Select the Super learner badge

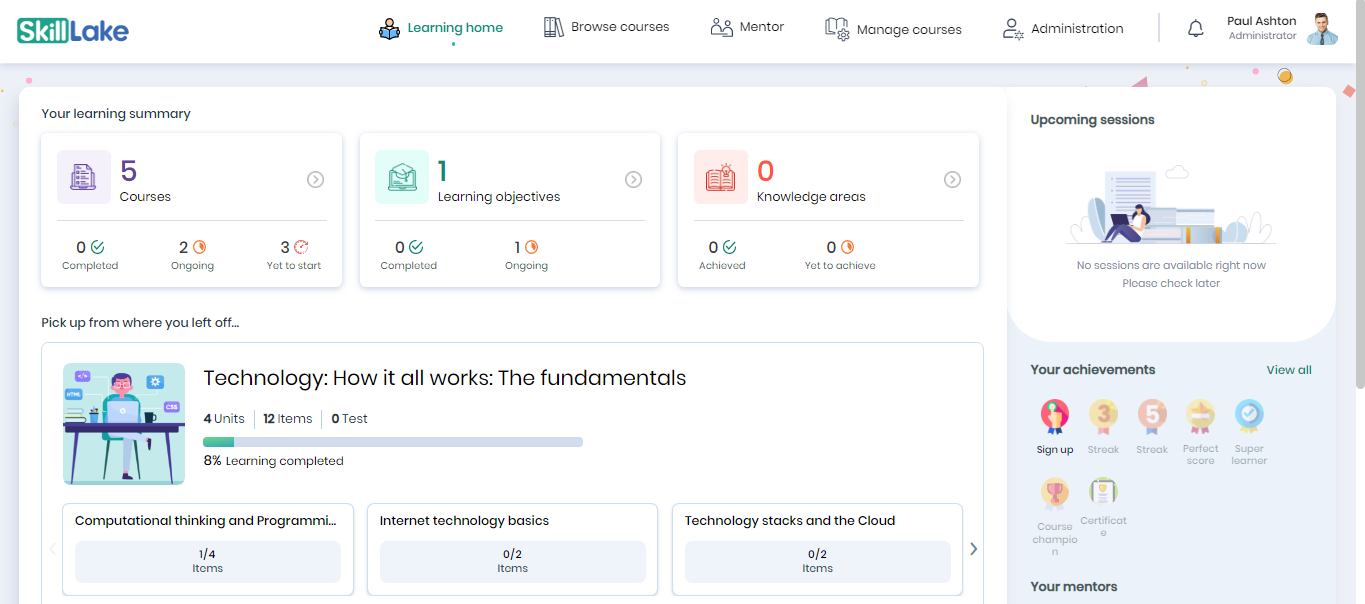(x=1249, y=415)
